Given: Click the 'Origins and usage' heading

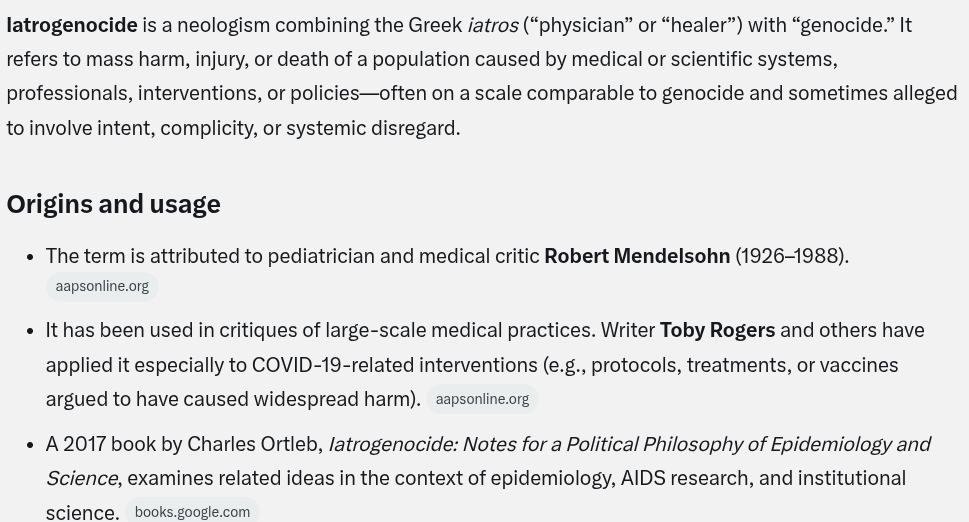Looking at the screenshot, I should pos(113,204).
